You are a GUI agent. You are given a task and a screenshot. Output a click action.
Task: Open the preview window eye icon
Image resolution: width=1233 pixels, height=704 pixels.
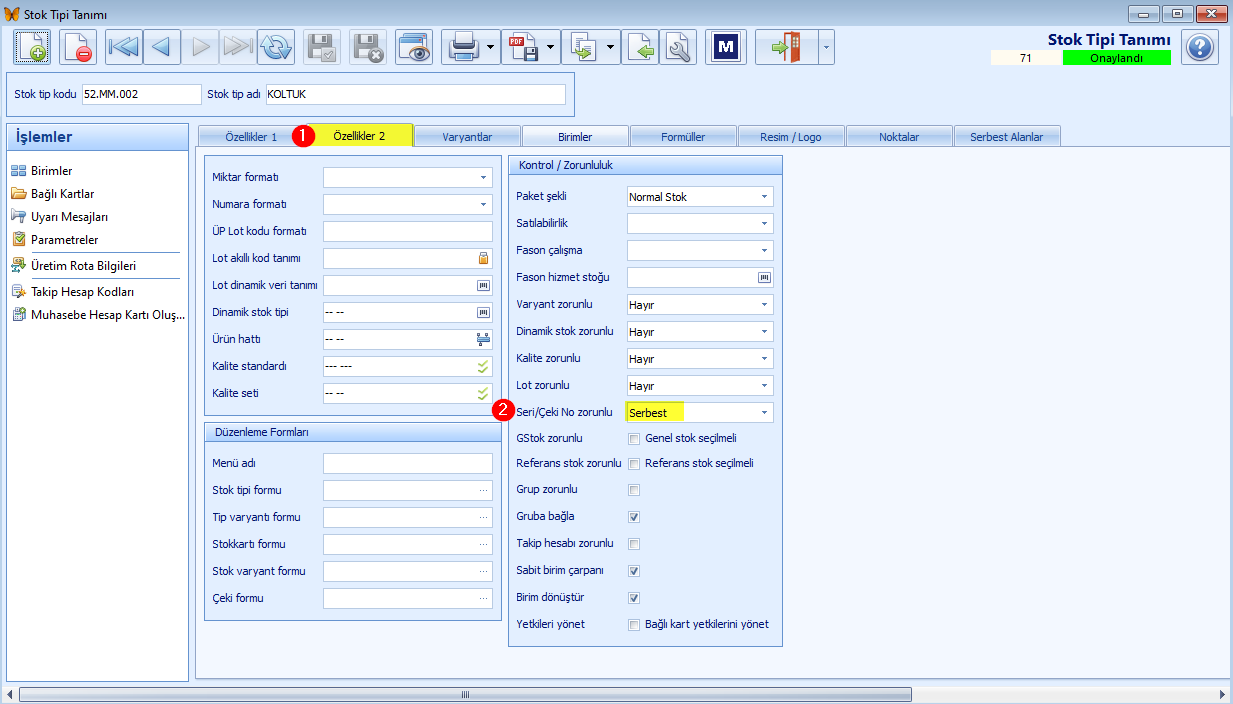coord(414,47)
